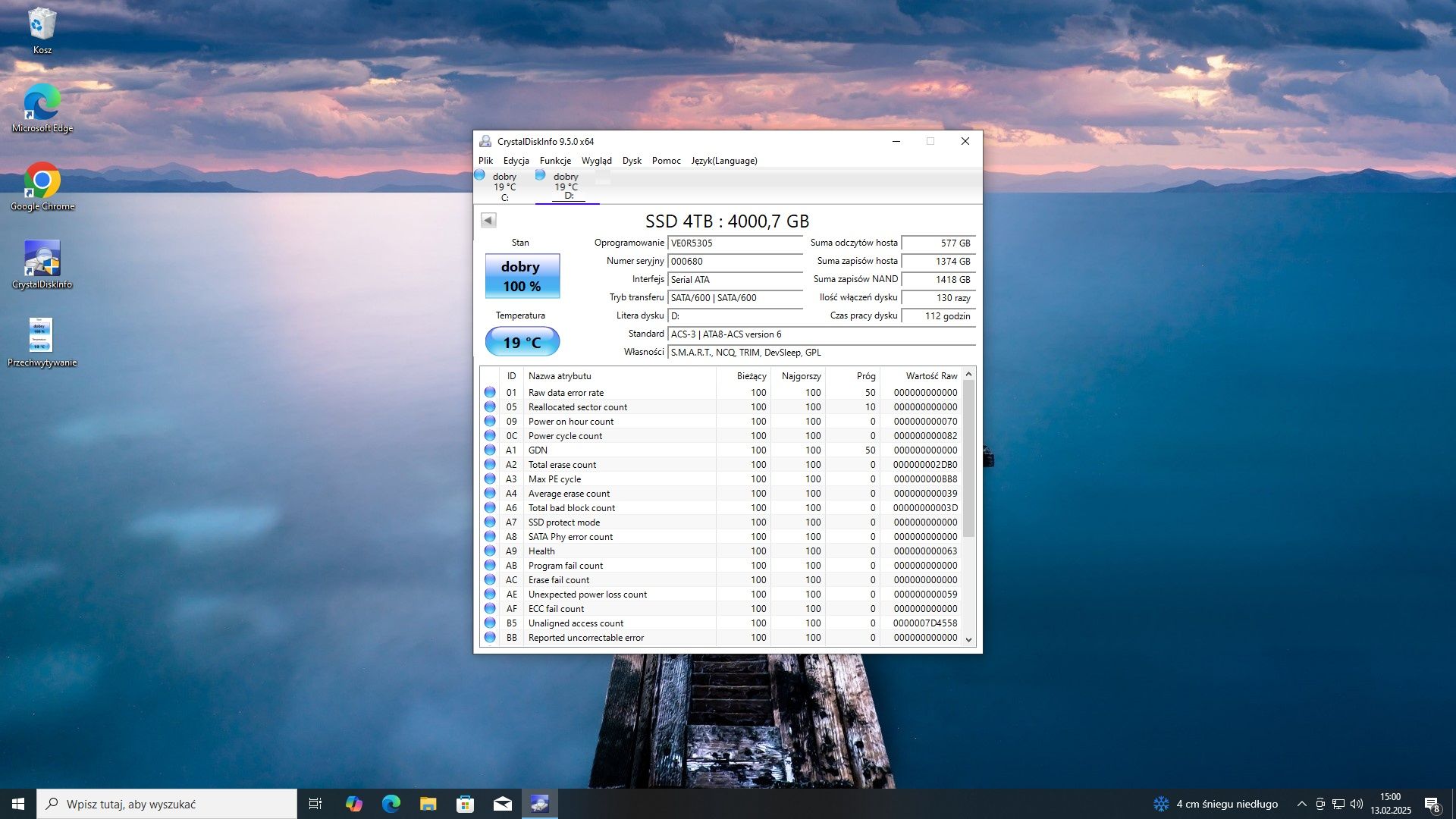The height and width of the screenshot is (819, 1456).
Task: Click status orb for Reported uncorrectable error
Action: point(490,637)
